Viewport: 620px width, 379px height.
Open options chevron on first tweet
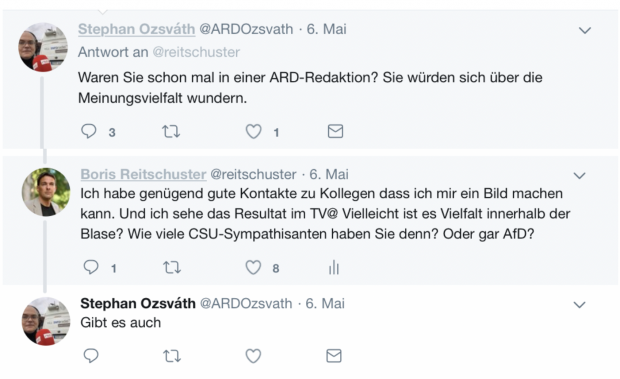pos(585,30)
